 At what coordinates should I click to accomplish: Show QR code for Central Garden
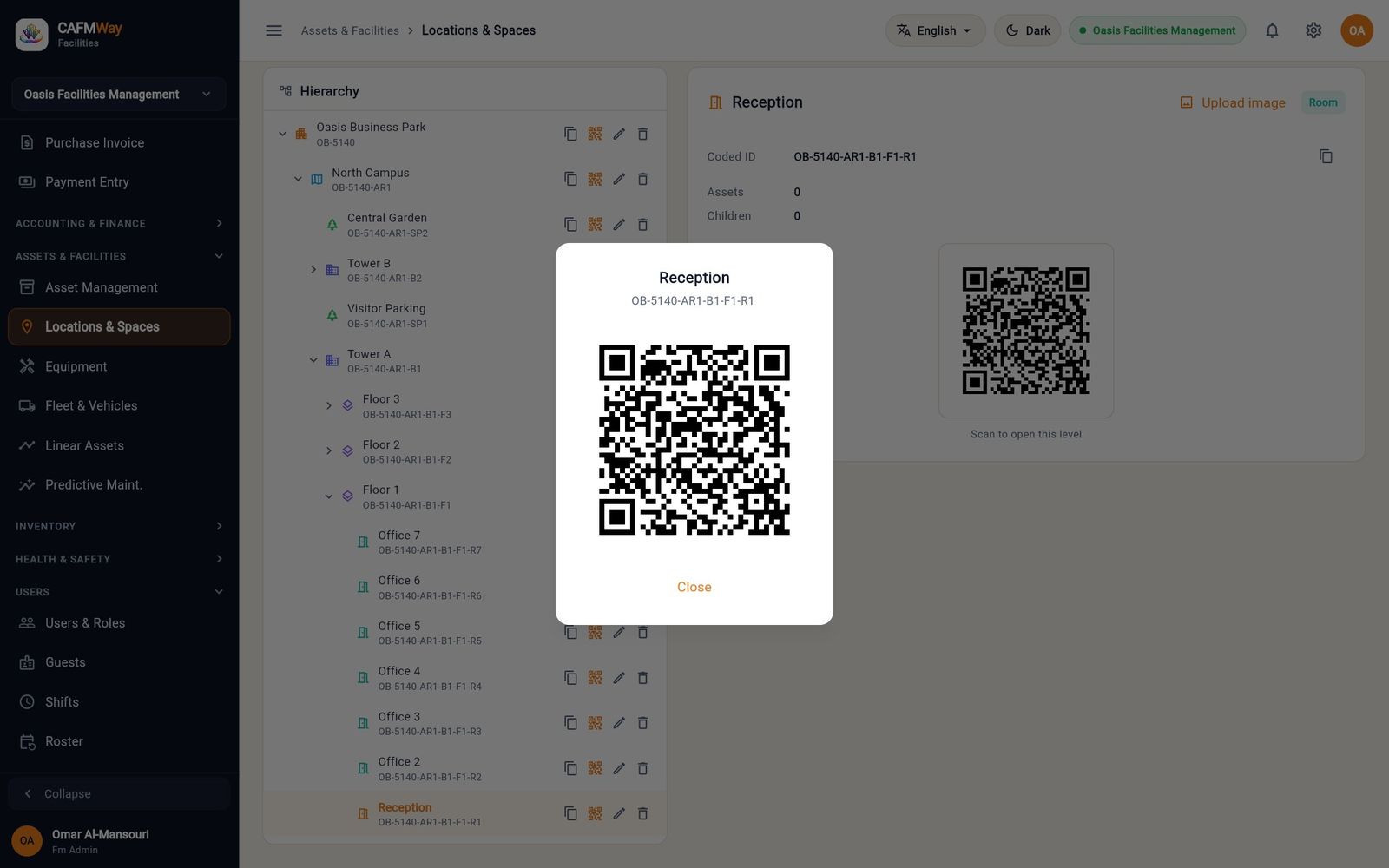click(x=595, y=224)
